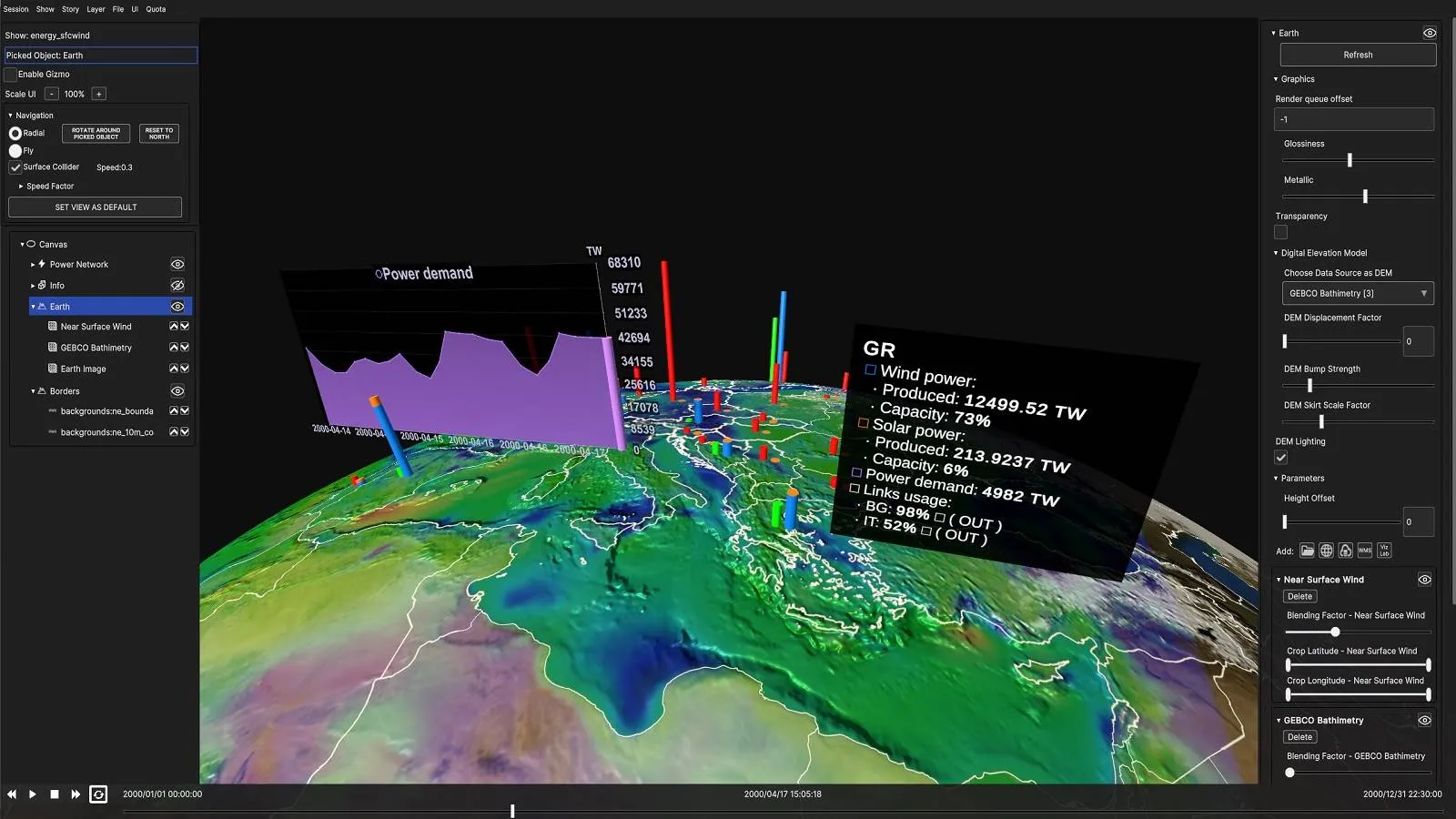Expand the Speed Factor section

coord(21,187)
